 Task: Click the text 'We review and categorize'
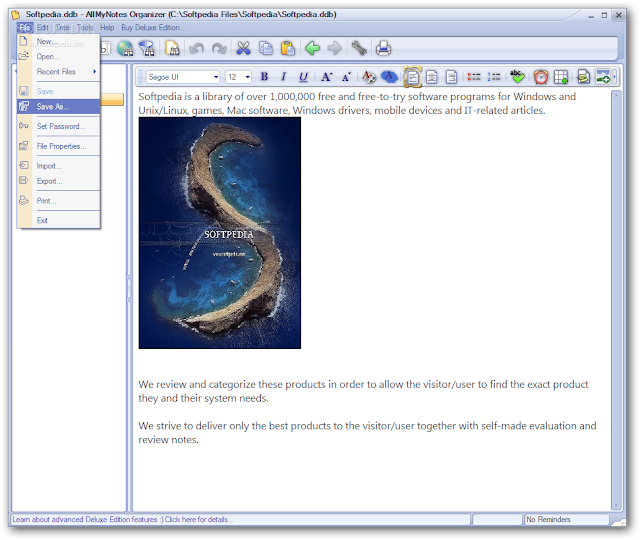click(x=197, y=384)
